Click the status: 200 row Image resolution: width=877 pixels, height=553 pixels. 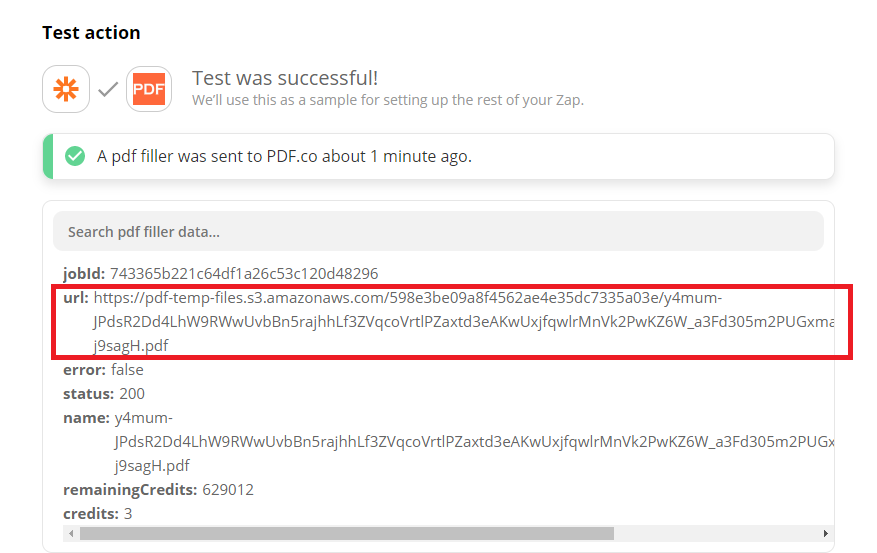[103, 394]
